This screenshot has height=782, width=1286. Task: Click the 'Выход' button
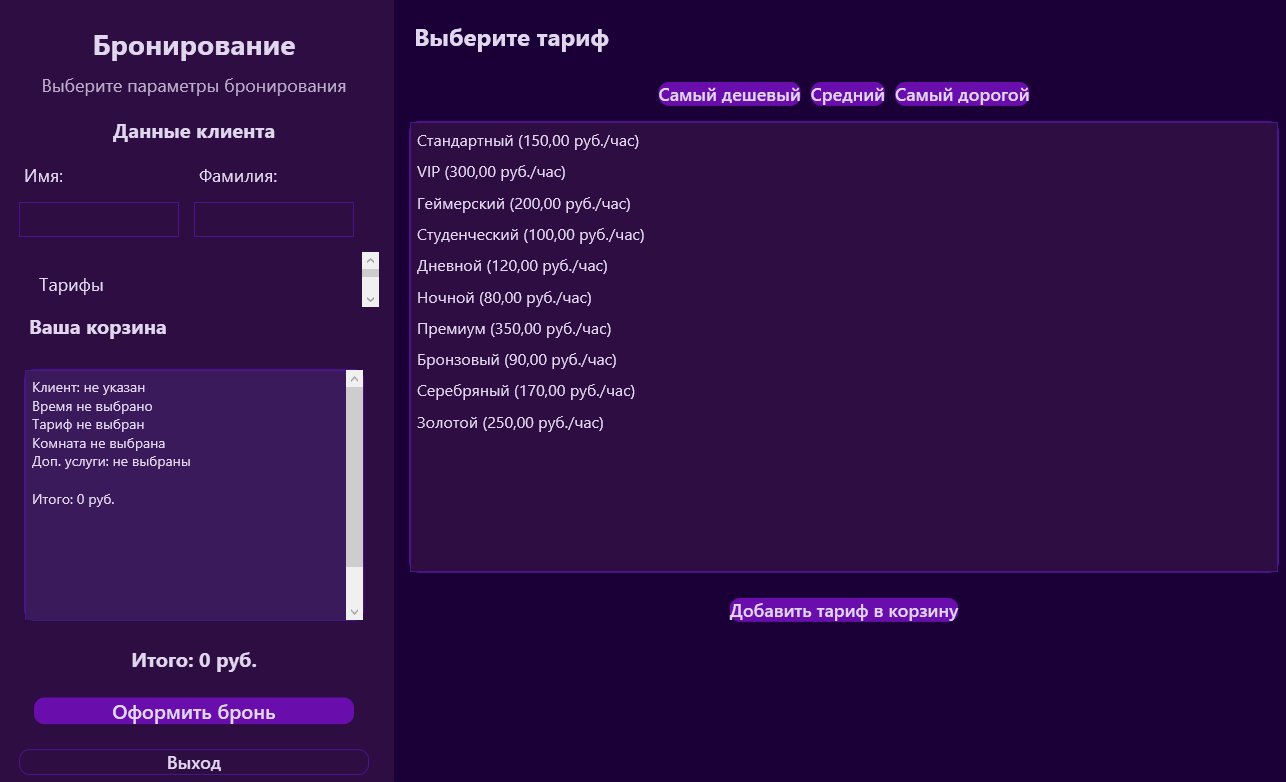(194, 761)
